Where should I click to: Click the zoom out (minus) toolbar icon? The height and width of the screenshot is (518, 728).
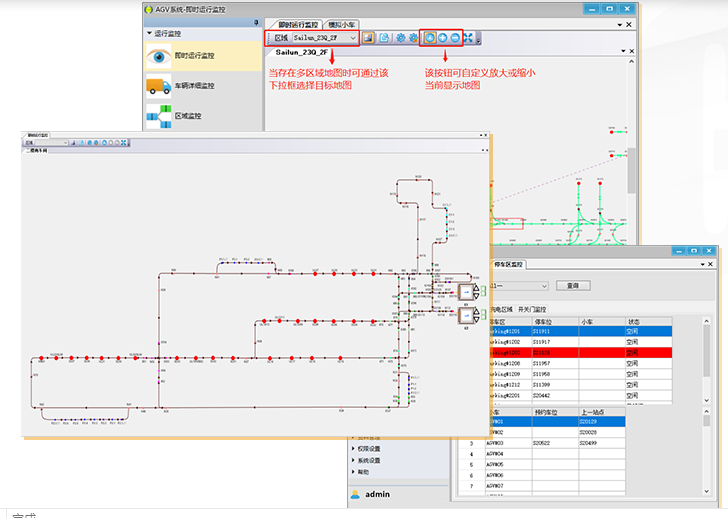(455, 38)
